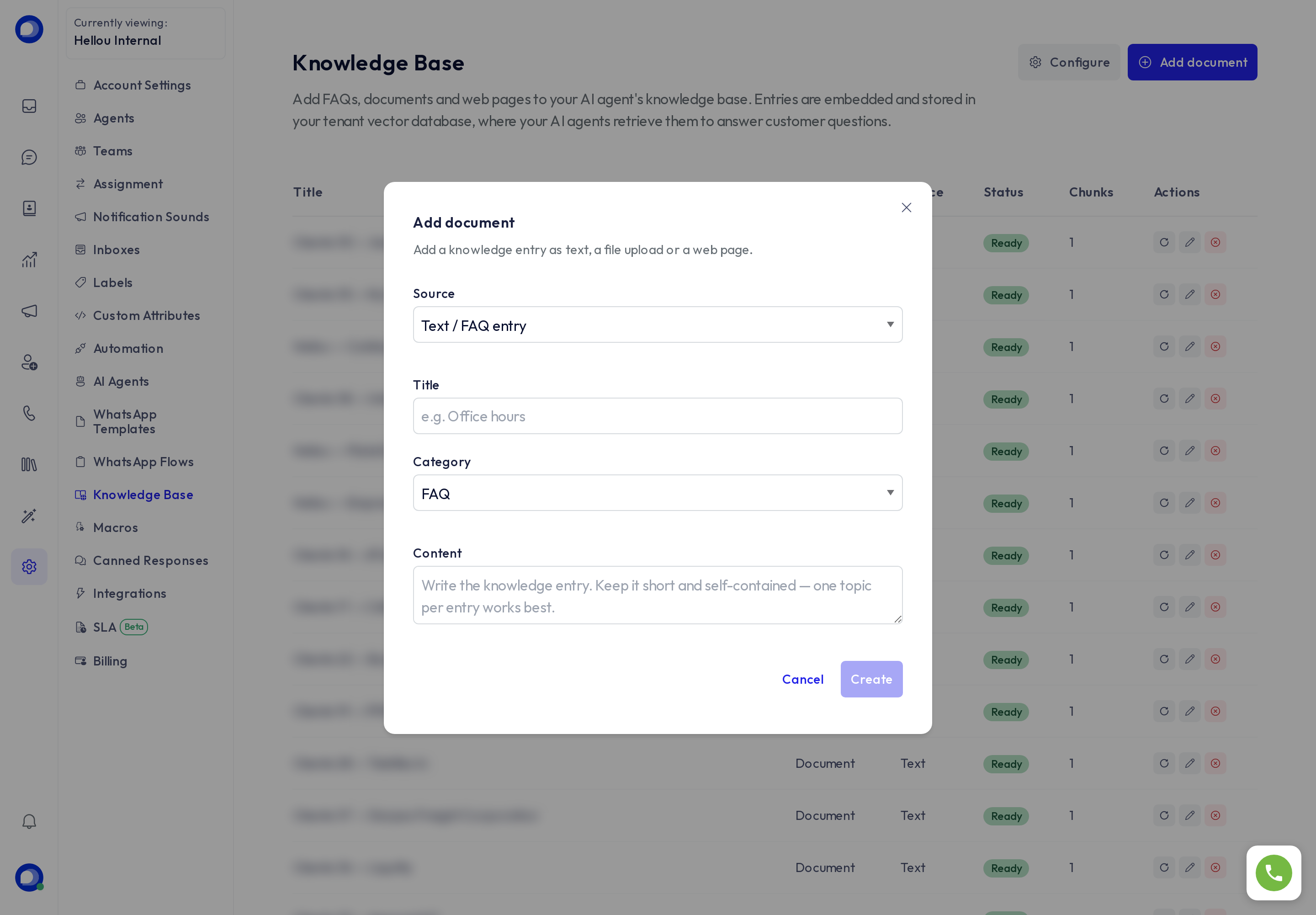Click the Title input field
Image resolution: width=1316 pixels, height=915 pixels.
pyautogui.click(x=658, y=415)
